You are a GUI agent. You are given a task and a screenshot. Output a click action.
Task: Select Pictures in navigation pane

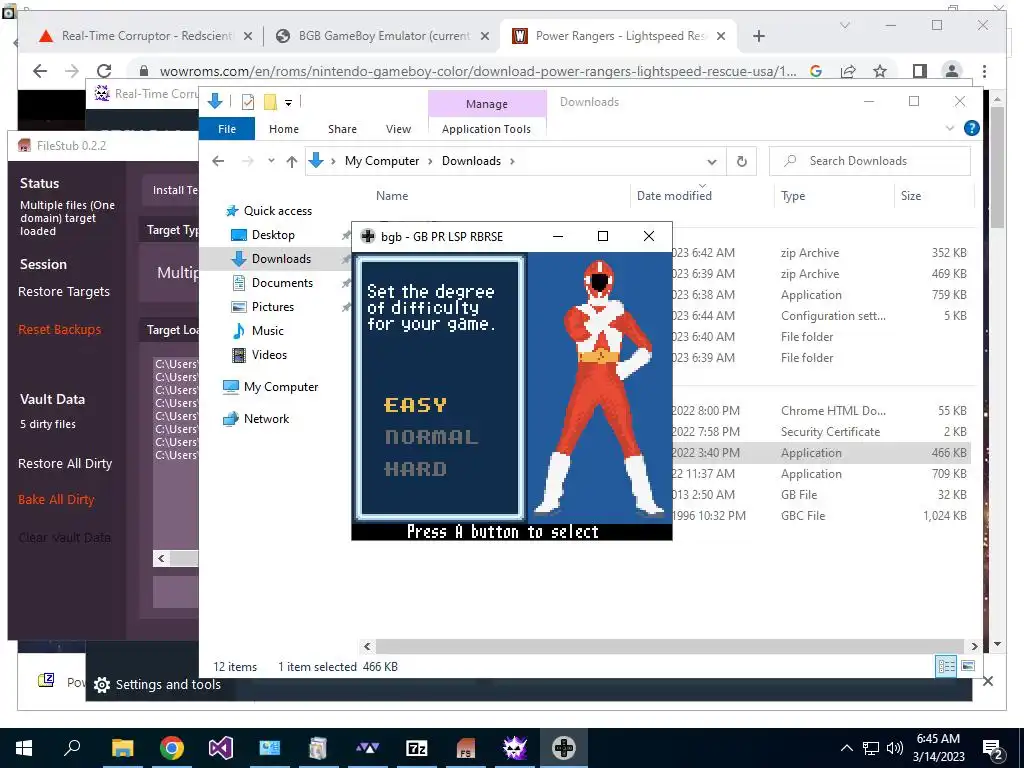pyautogui.click(x=272, y=306)
